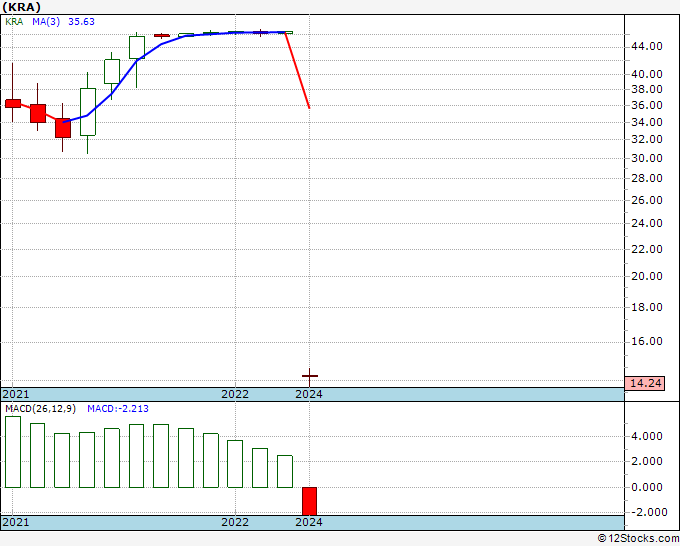Click the 2024 cross candlestick near 14.24
The width and height of the screenshot is (680, 546).
(x=310, y=376)
